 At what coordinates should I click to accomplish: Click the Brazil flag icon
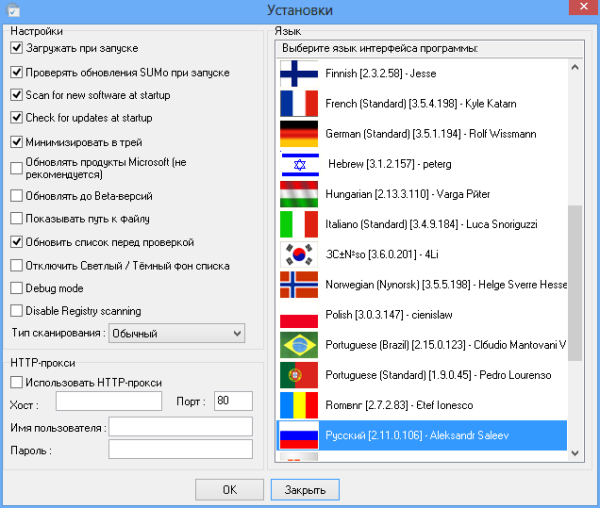click(x=299, y=345)
